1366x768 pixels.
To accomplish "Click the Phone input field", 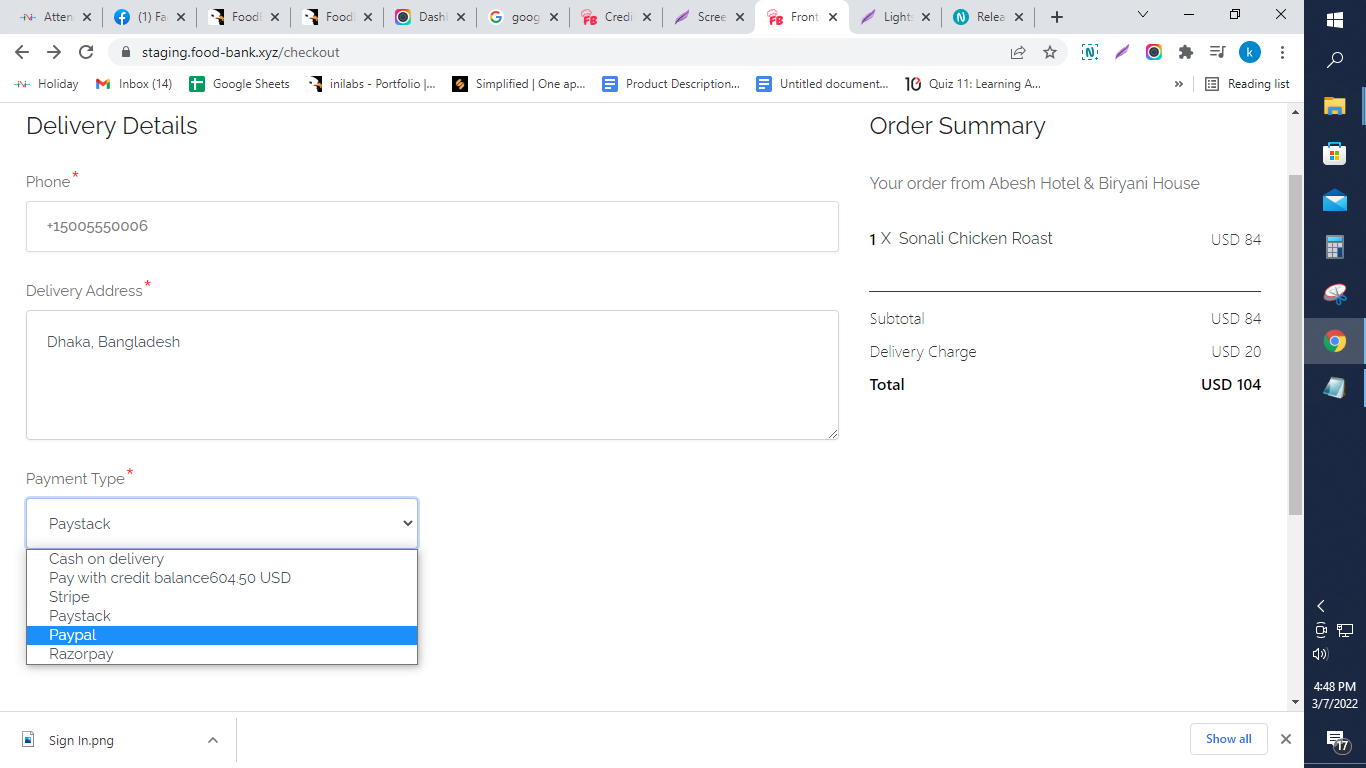I will point(432,226).
